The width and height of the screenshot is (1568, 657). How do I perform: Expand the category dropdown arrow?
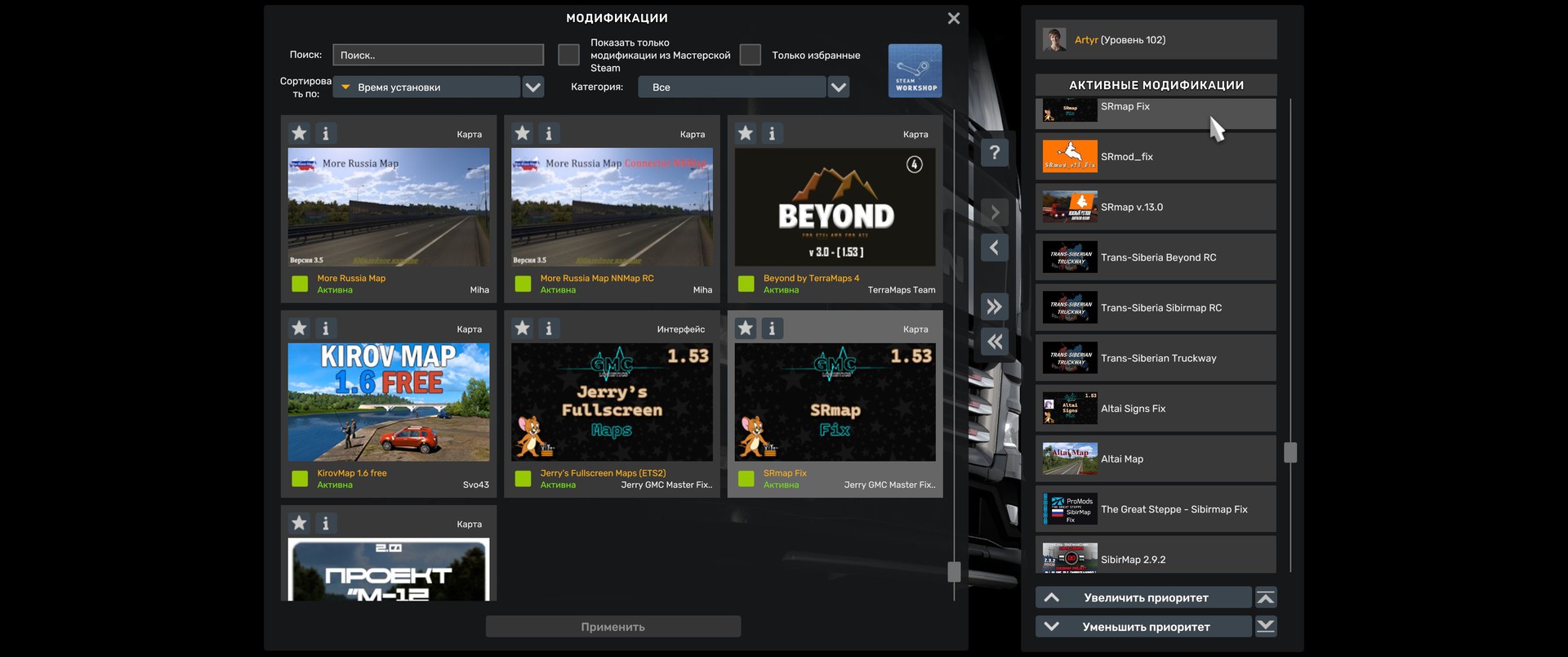839,87
